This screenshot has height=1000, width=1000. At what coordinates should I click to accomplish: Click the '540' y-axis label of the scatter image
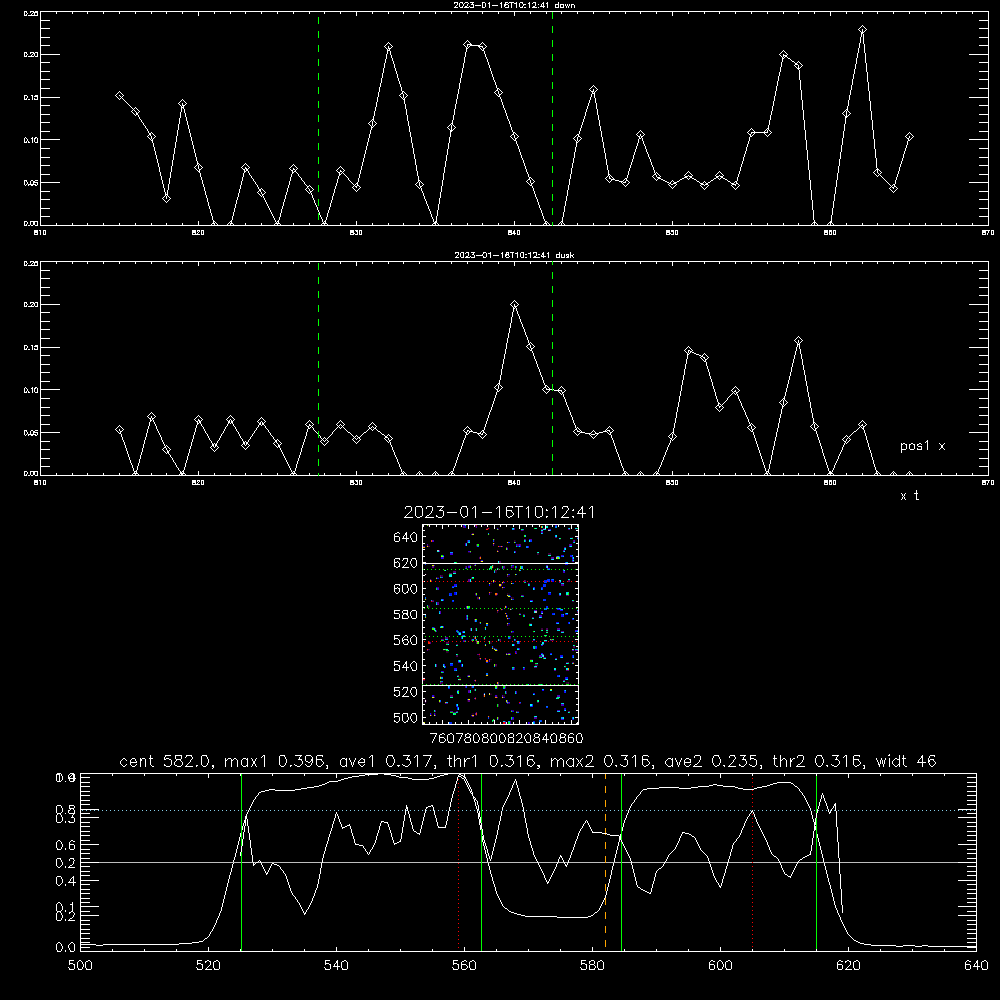pyautogui.click(x=405, y=666)
